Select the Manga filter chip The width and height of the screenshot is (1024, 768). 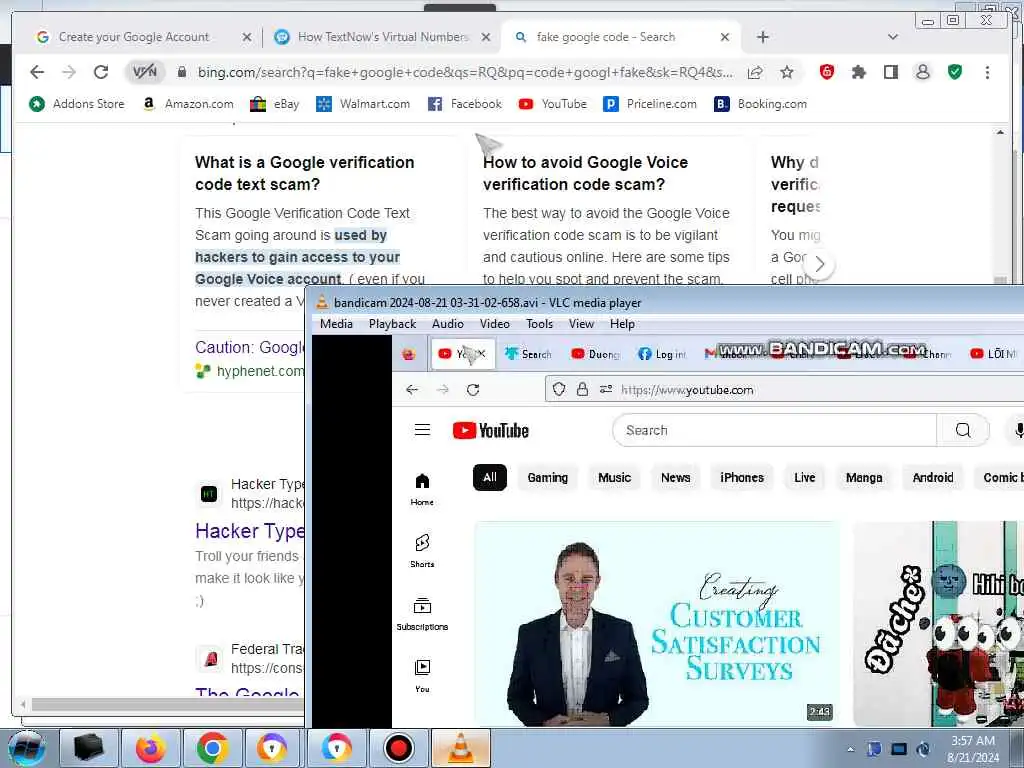click(864, 477)
